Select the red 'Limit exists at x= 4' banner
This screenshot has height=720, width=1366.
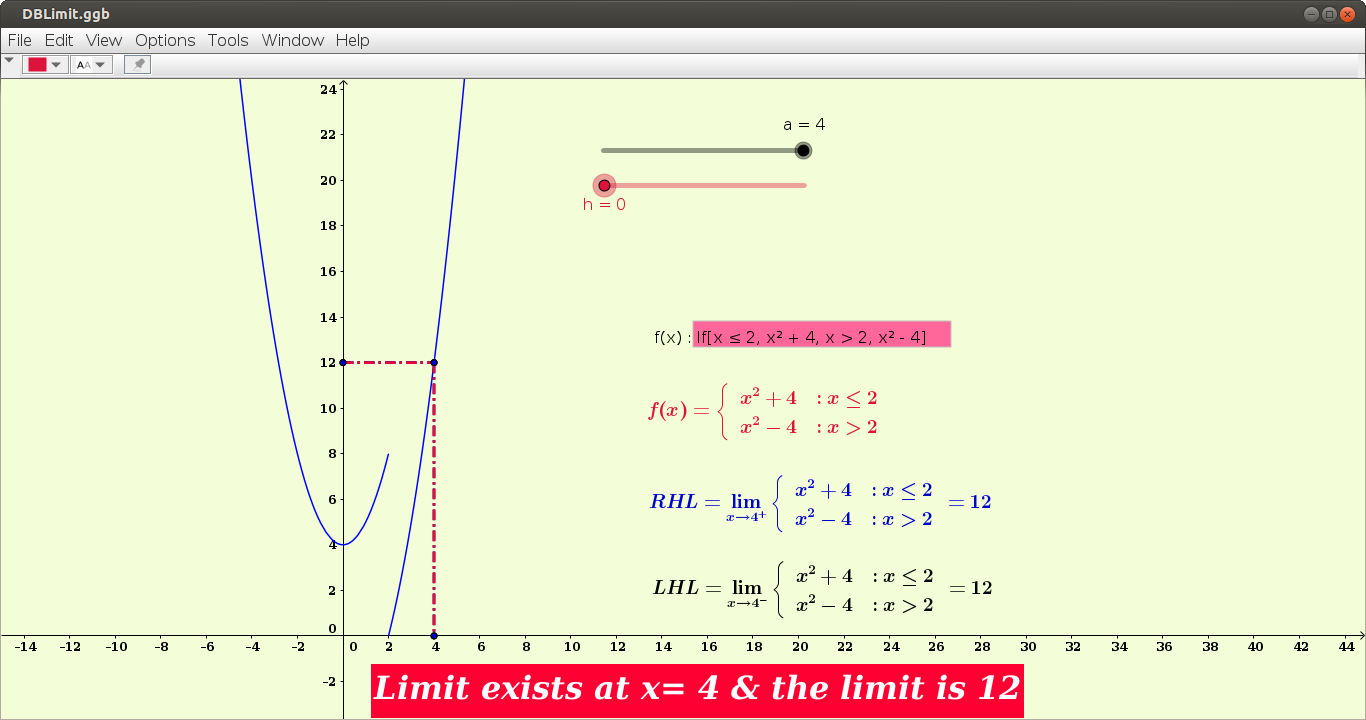click(x=697, y=689)
